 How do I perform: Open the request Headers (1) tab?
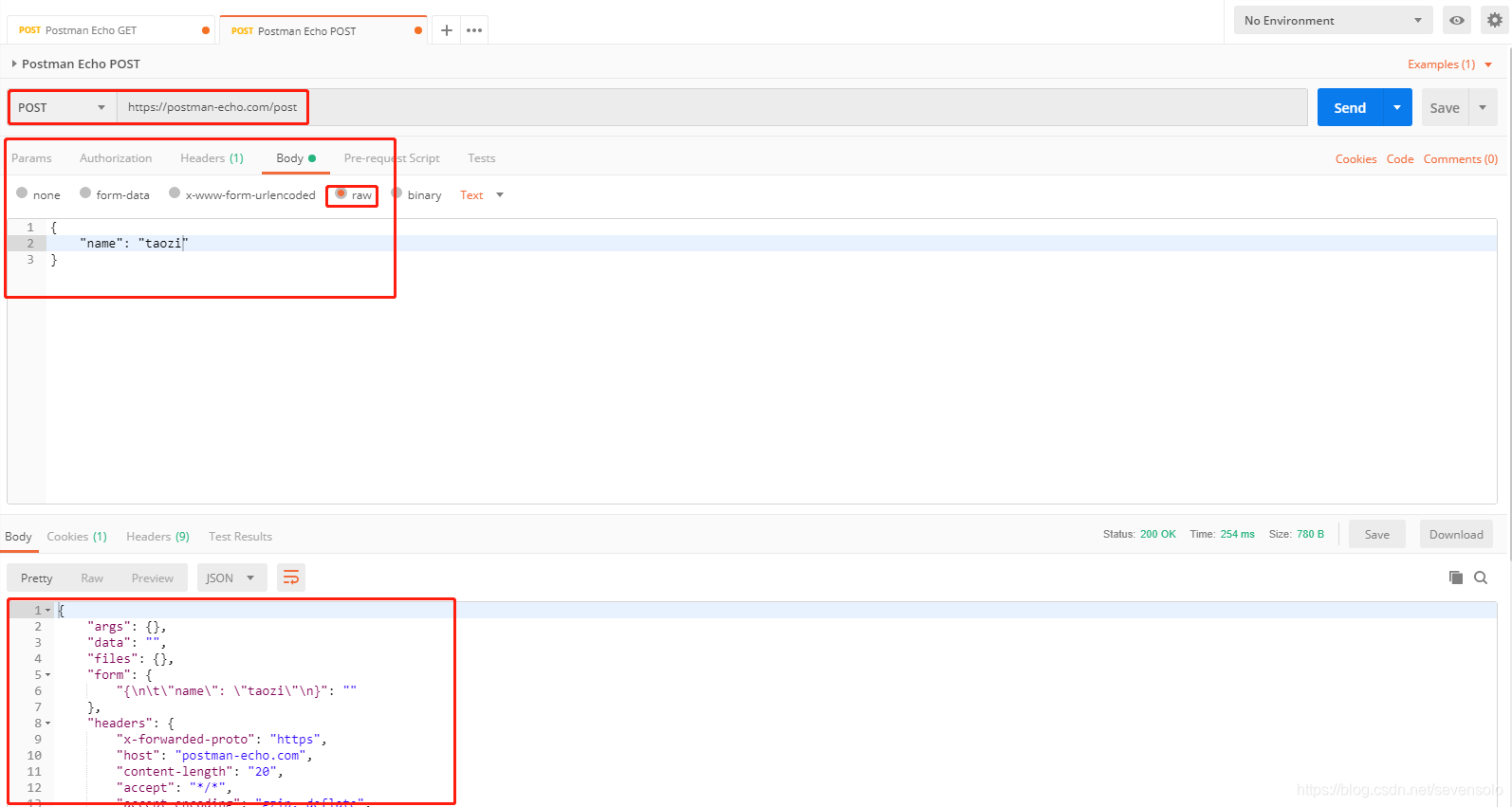(x=212, y=158)
